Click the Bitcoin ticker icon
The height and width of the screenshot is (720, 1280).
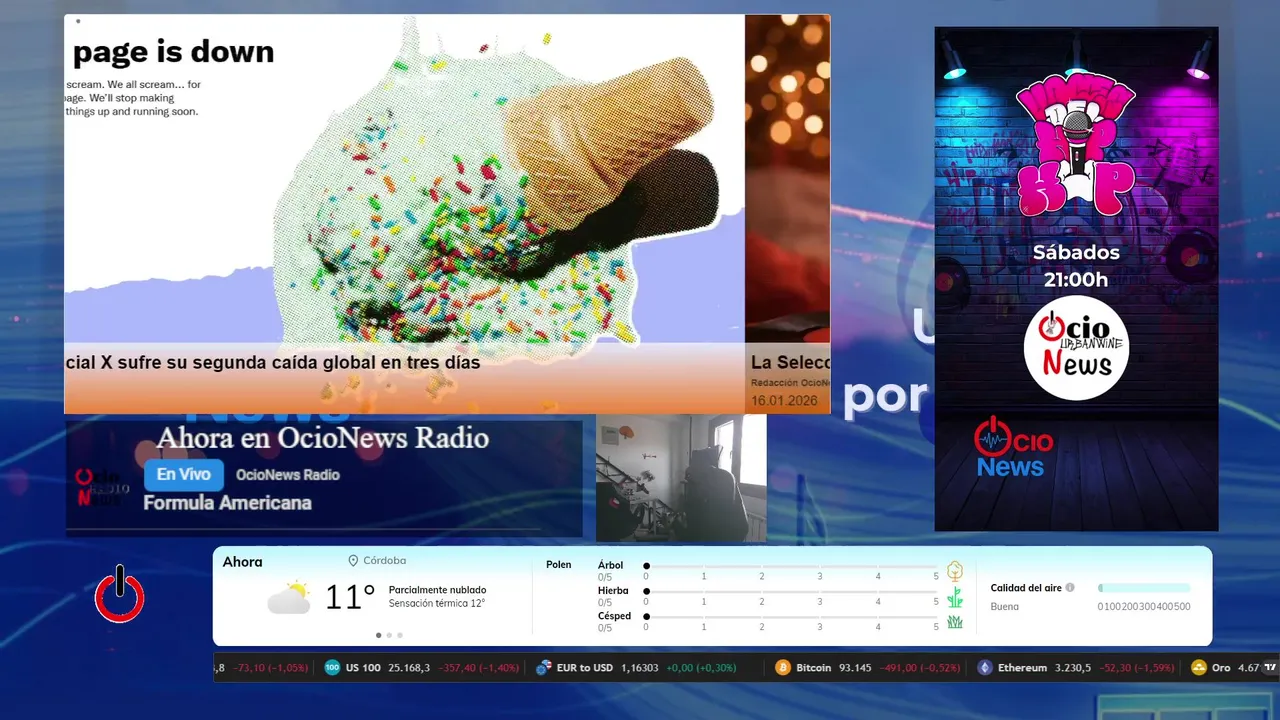783,668
